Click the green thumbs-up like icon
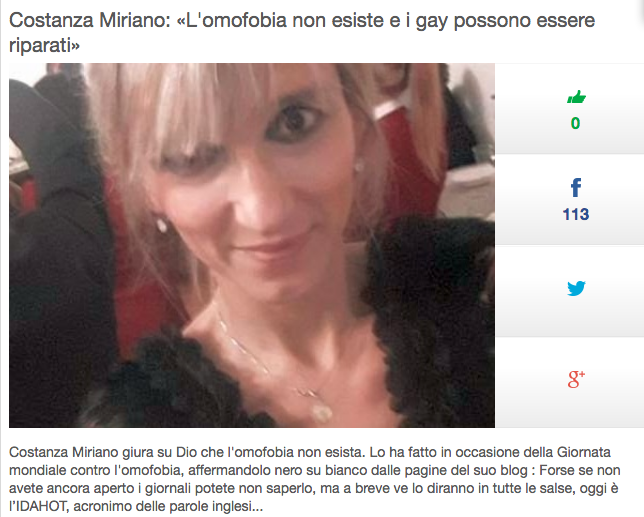The height and width of the screenshot is (517, 644). pos(576,97)
